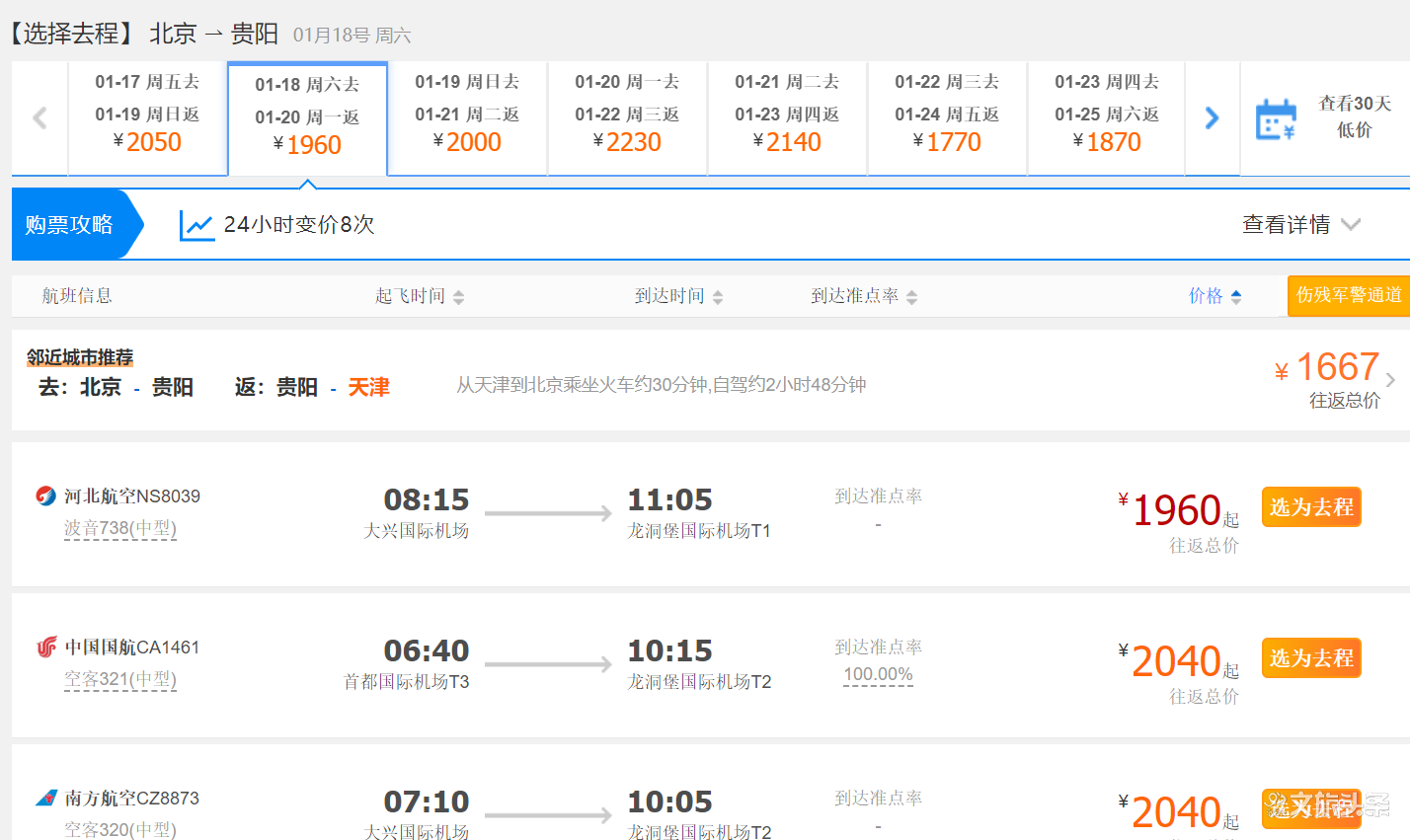1410x840 pixels.
Task: Select 01-21 Tuesday departure date tab
Action: [787, 118]
